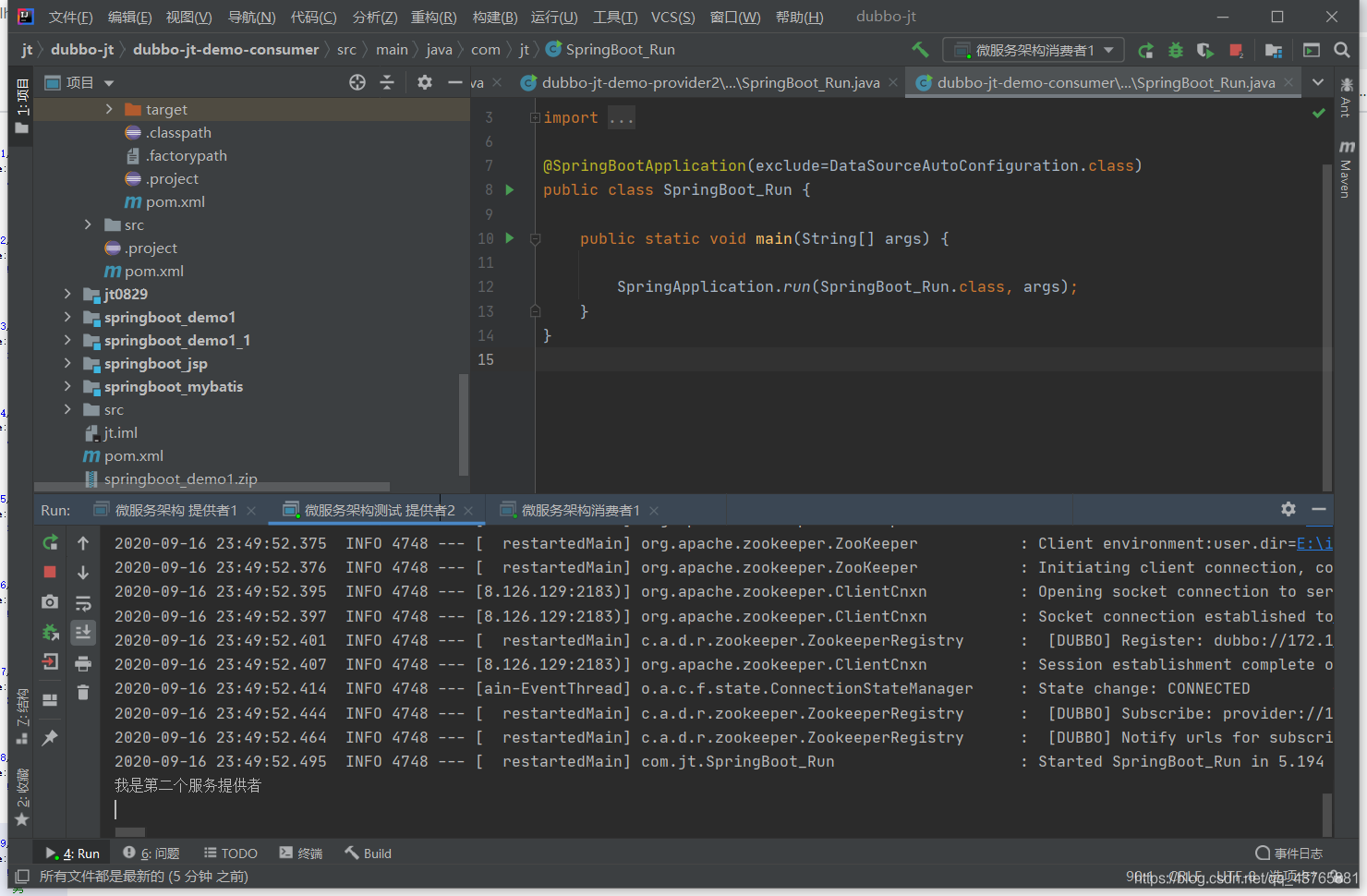
Task: Minimize the Run tool window
Action: point(1319,509)
